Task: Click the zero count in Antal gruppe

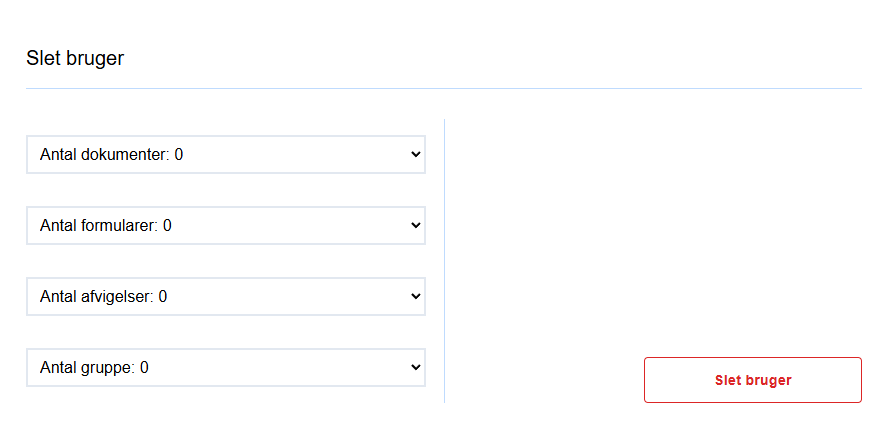Action: click(144, 367)
